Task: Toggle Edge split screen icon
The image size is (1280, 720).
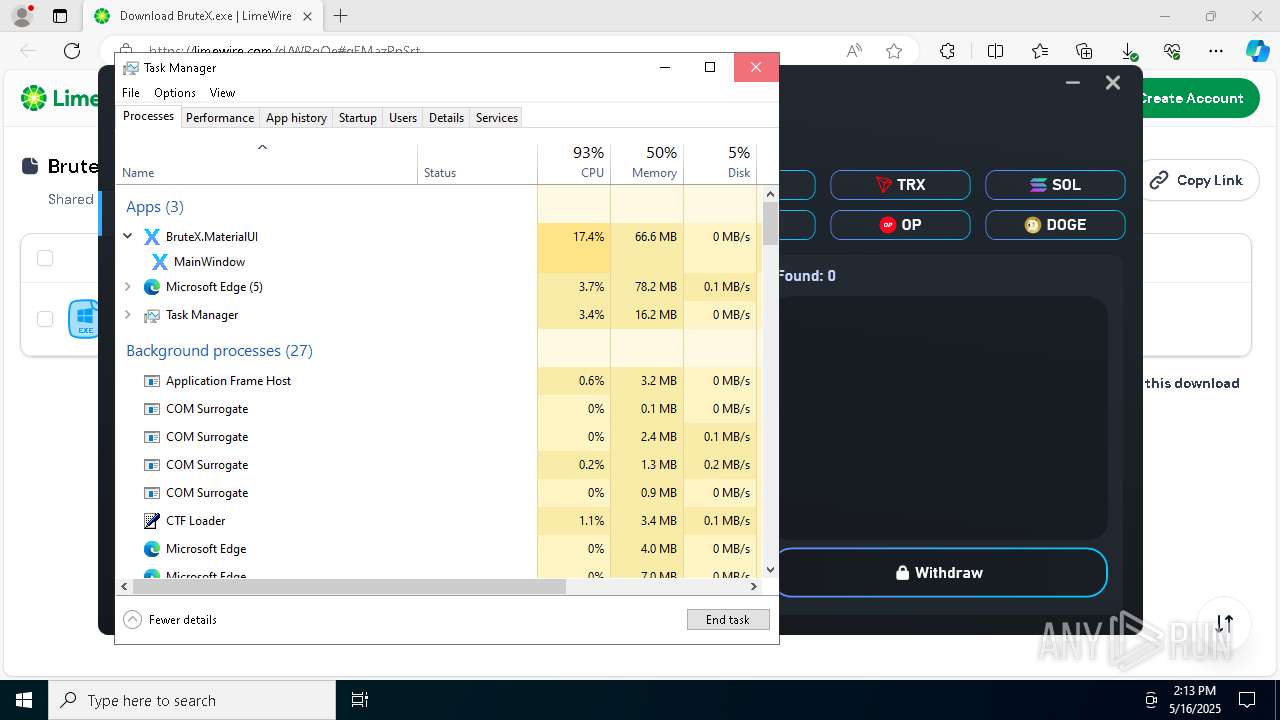Action: [x=996, y=51]
